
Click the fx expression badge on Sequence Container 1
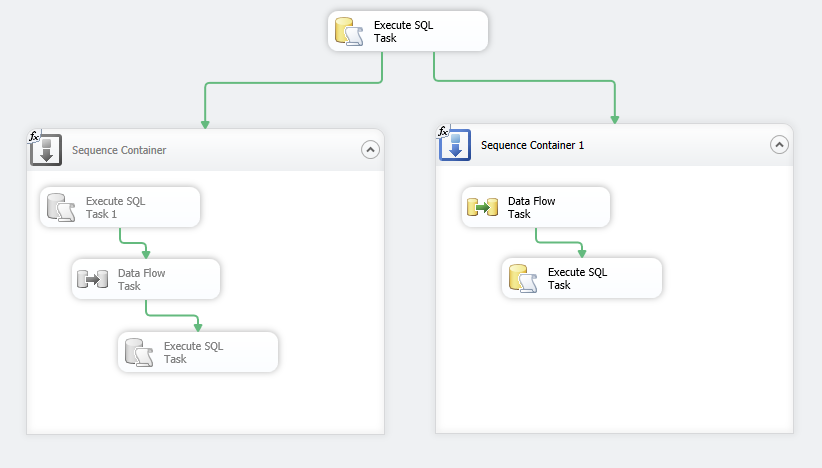443,131
